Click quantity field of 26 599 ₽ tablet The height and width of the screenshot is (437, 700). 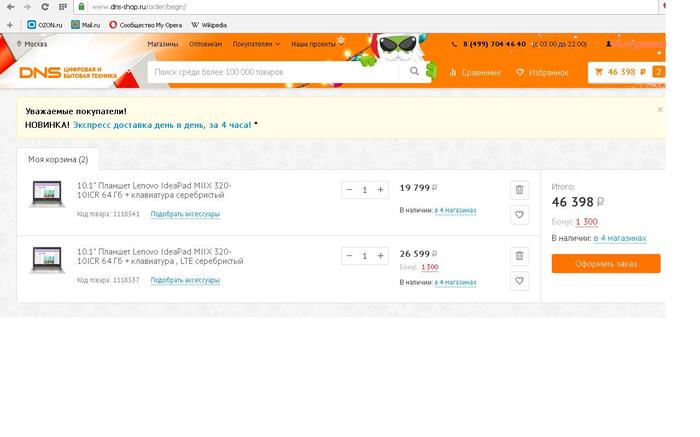[365, 256]
